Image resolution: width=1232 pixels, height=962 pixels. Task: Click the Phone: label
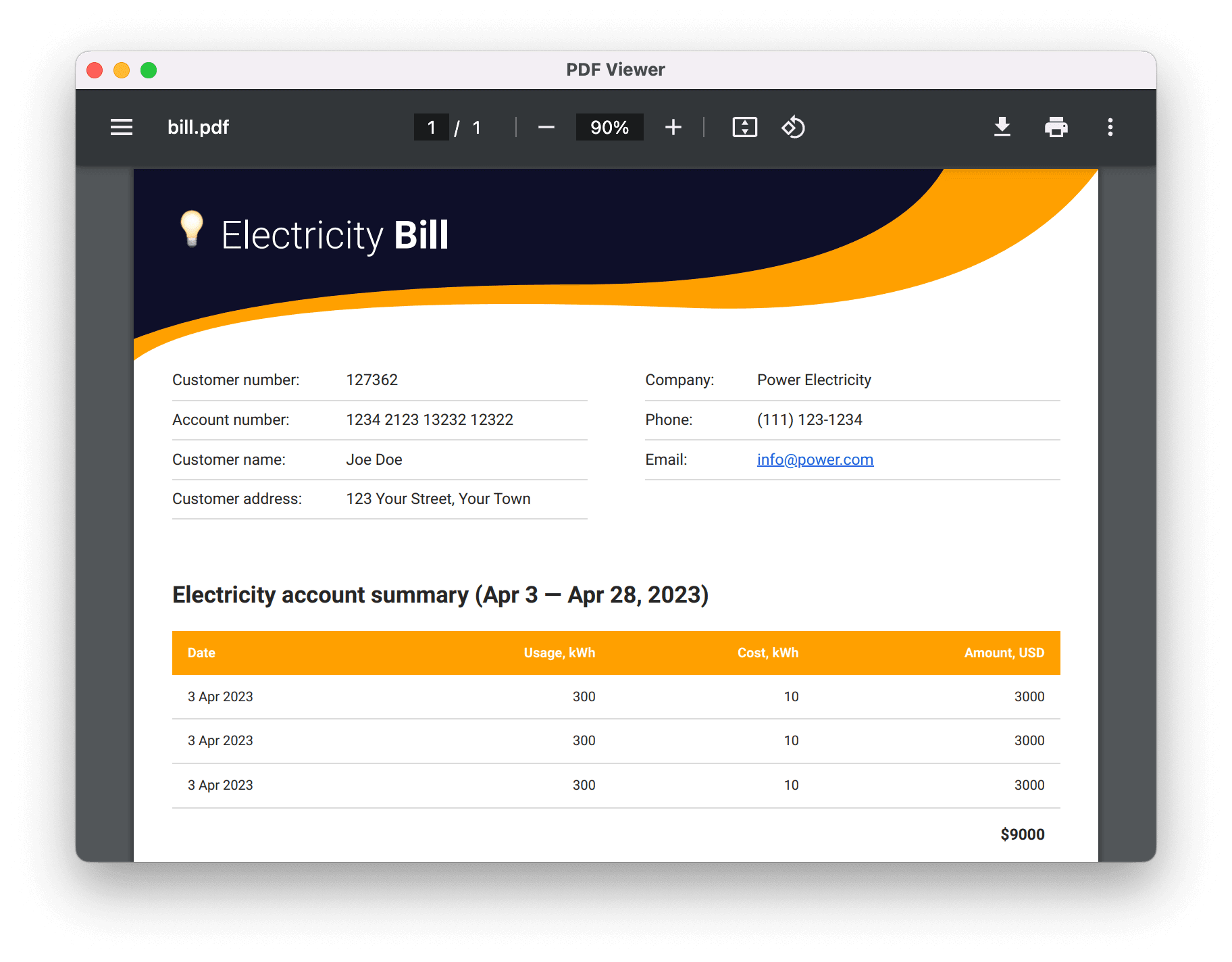669,420
